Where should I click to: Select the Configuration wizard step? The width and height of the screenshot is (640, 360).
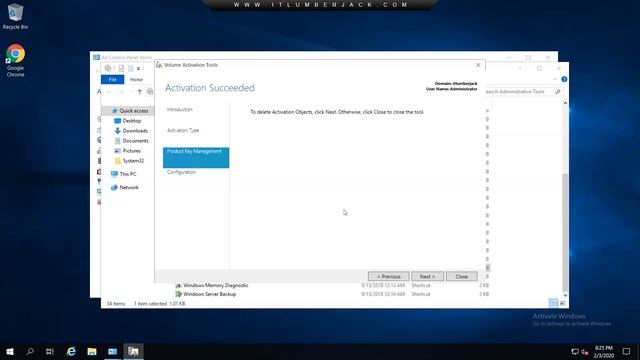[181, 172]
